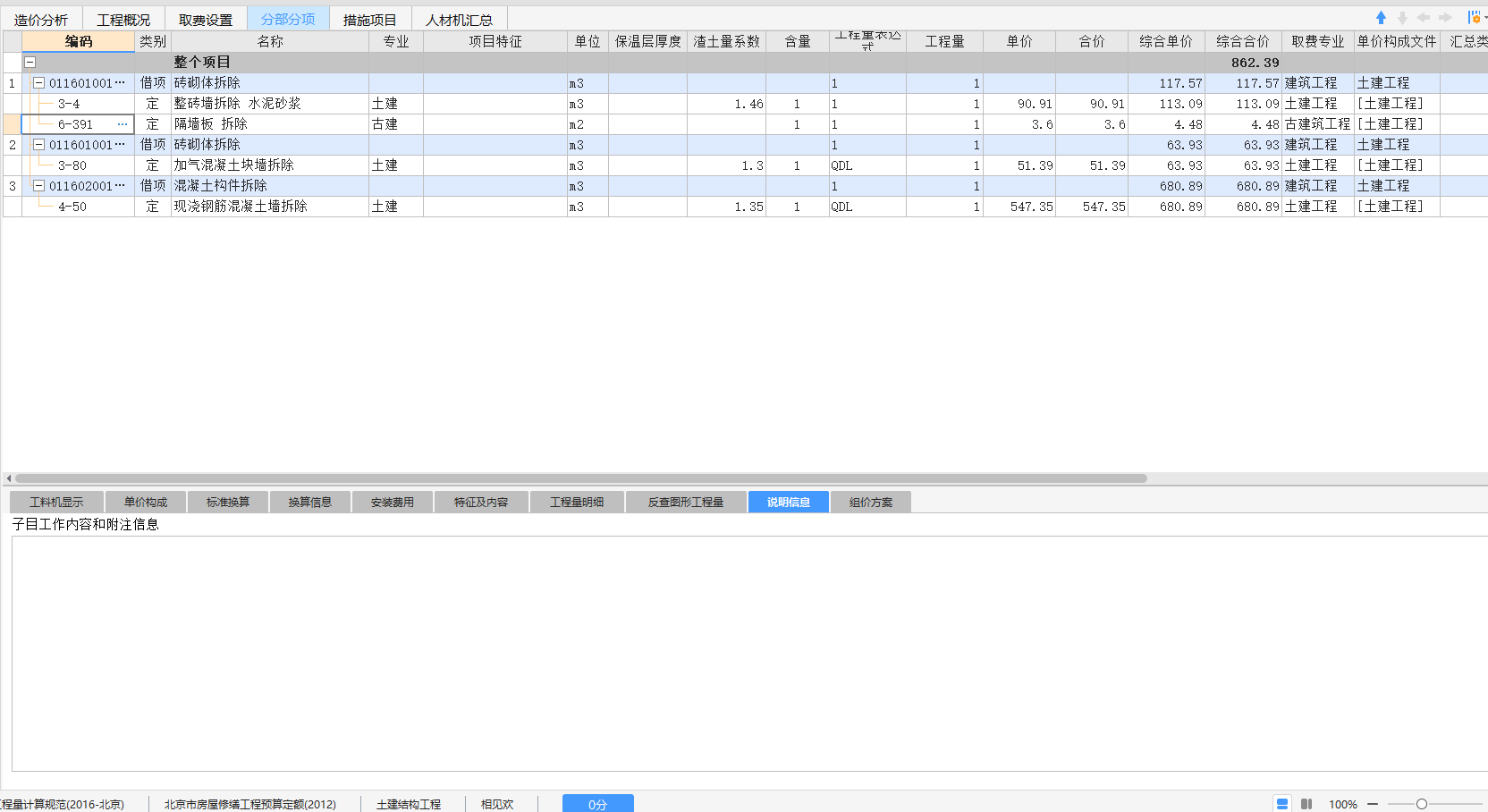Open the 反查图形工程量 bottom tab

686,503
